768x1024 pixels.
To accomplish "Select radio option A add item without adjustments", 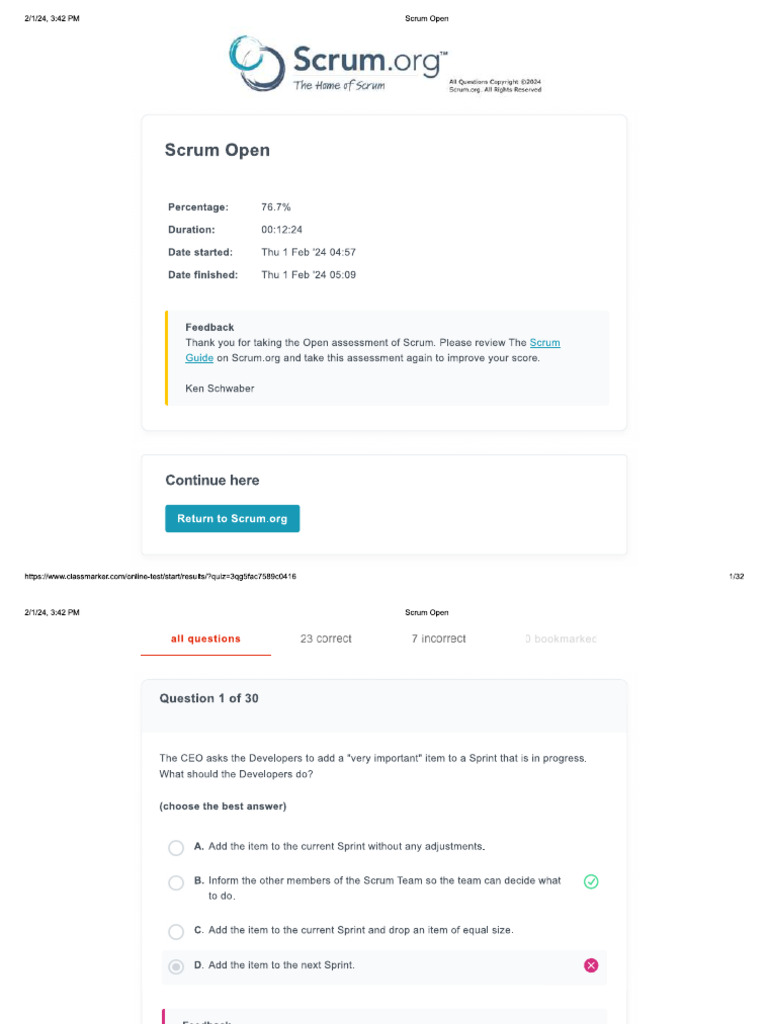I will (x=176, y=848).
